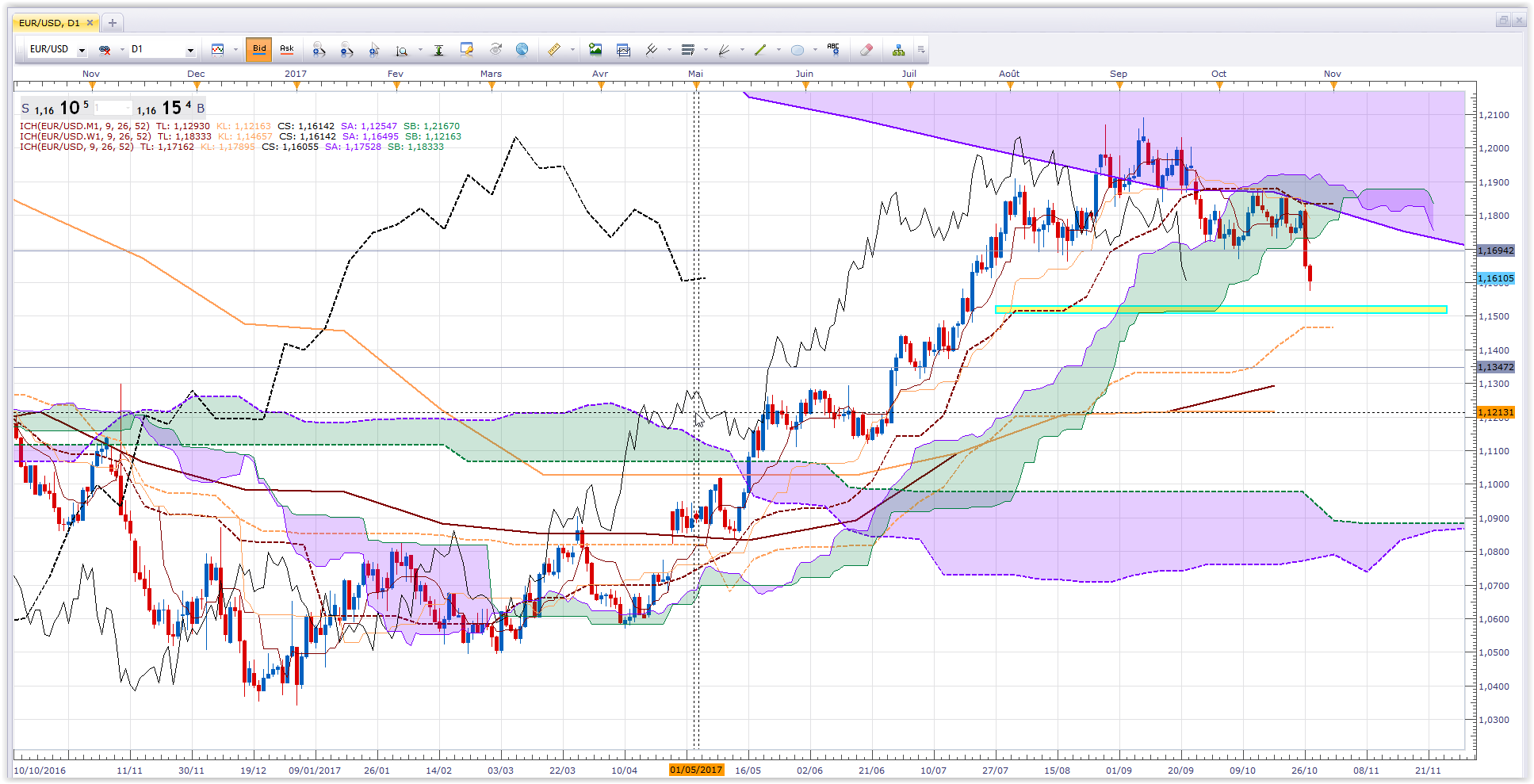Click the B buy price button
The image size is (1534, 784).
click(x=171, y=108)
